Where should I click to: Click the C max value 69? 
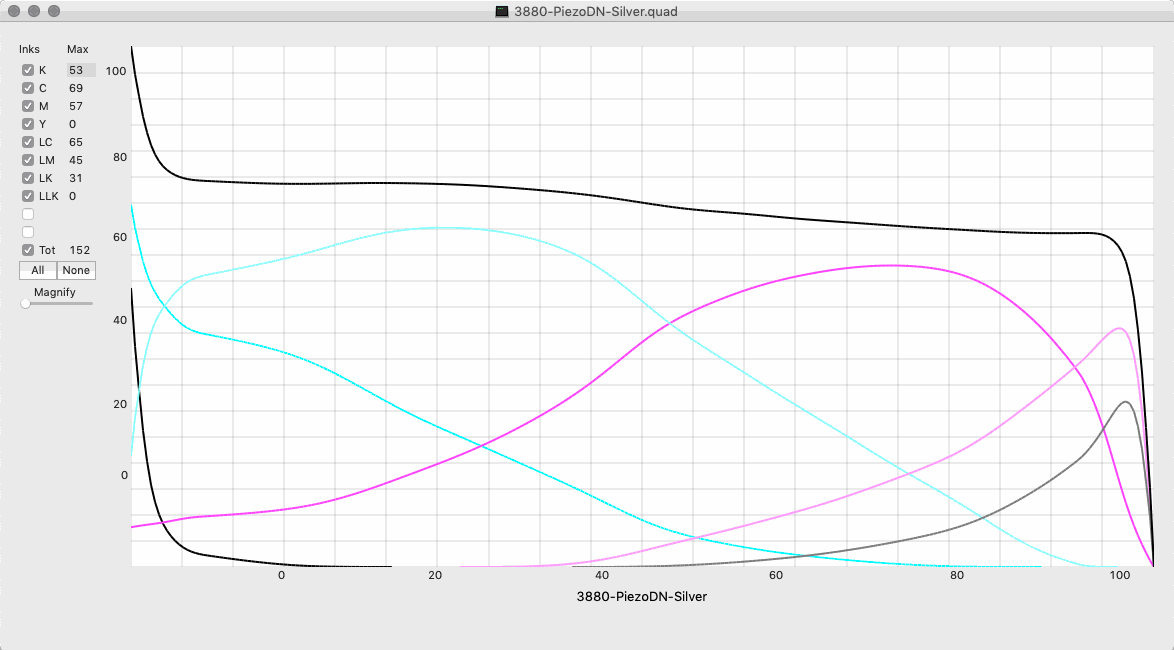tap(76, 88)
